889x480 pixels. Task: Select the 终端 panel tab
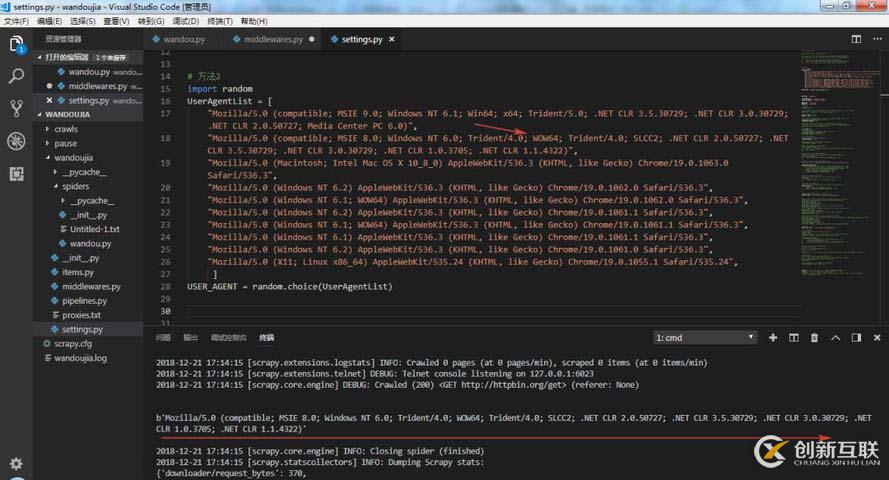266,338
